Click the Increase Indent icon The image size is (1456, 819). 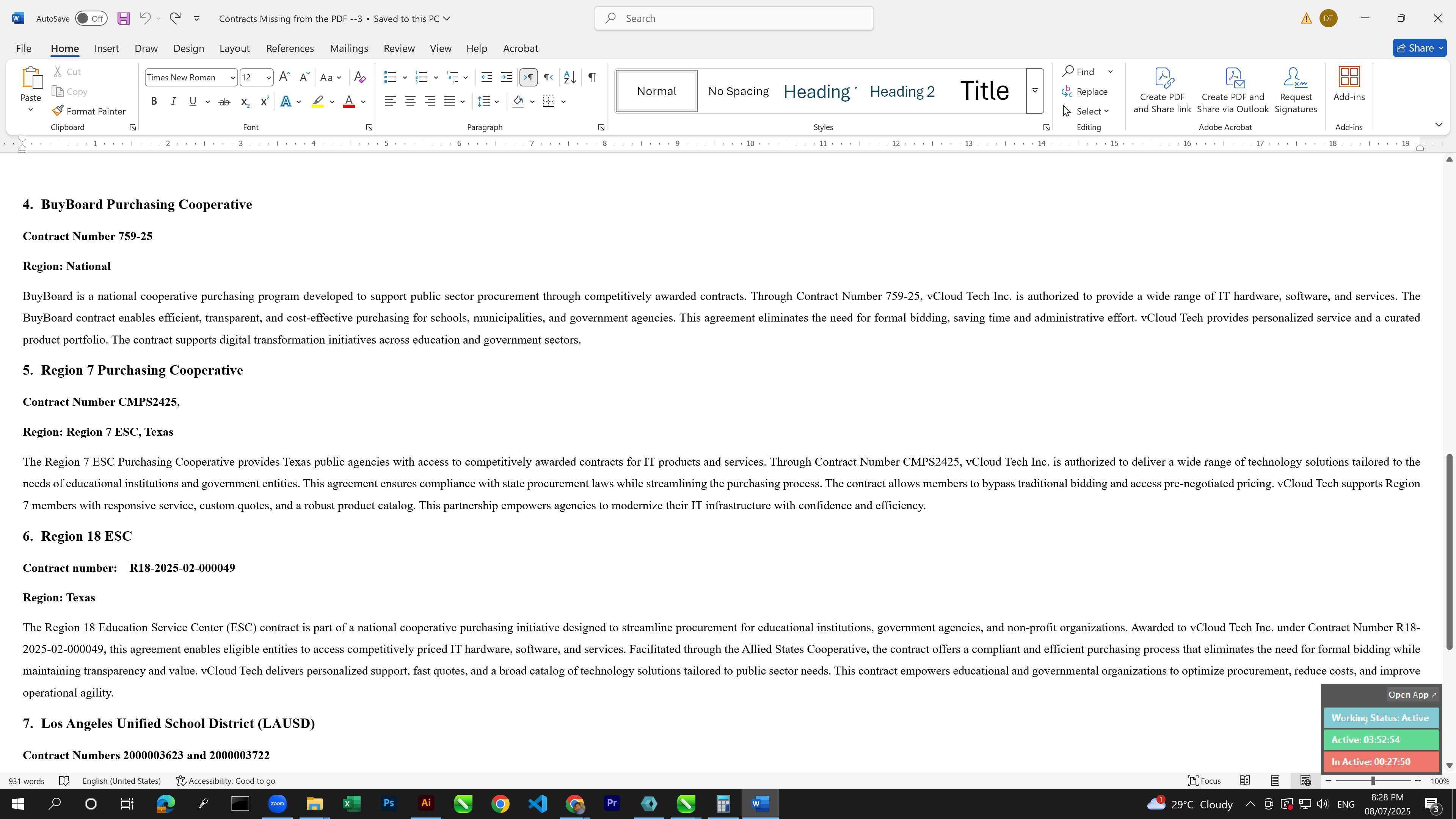(507, 77)
